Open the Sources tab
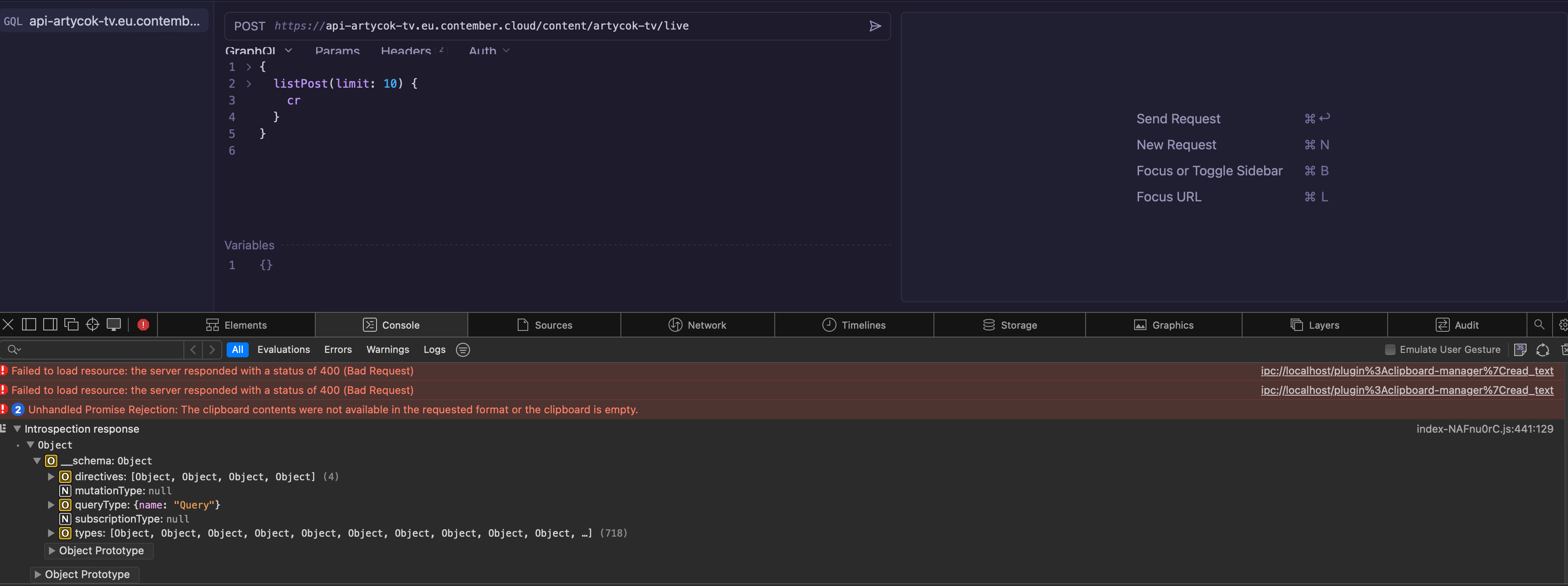1568x586 pixels. [x=544, y=325]
